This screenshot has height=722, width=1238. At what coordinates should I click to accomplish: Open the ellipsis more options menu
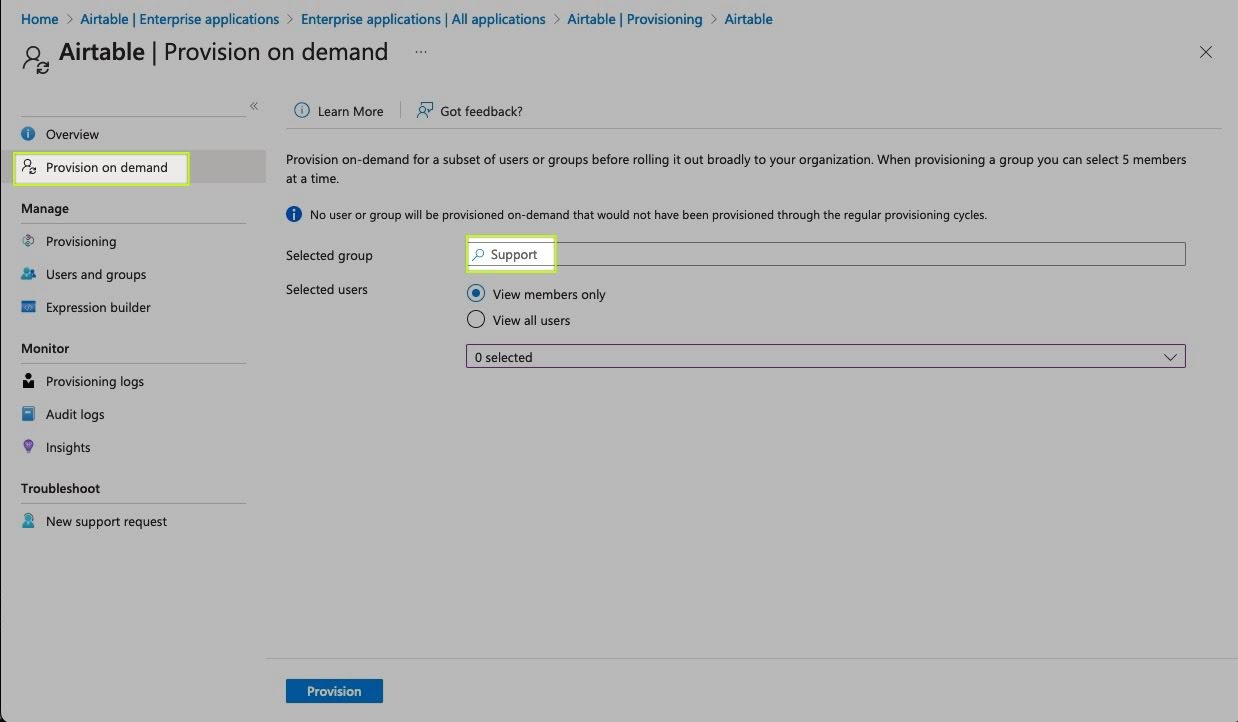421,52
